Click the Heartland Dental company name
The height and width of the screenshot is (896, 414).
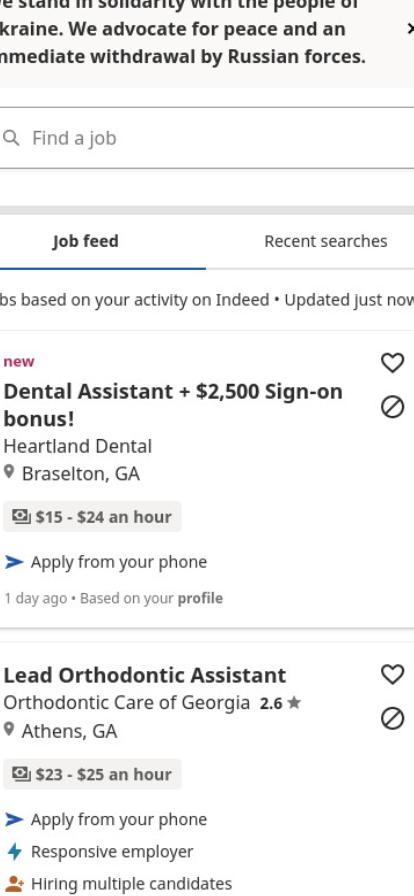pyautogui.click(x=78, y=446)
